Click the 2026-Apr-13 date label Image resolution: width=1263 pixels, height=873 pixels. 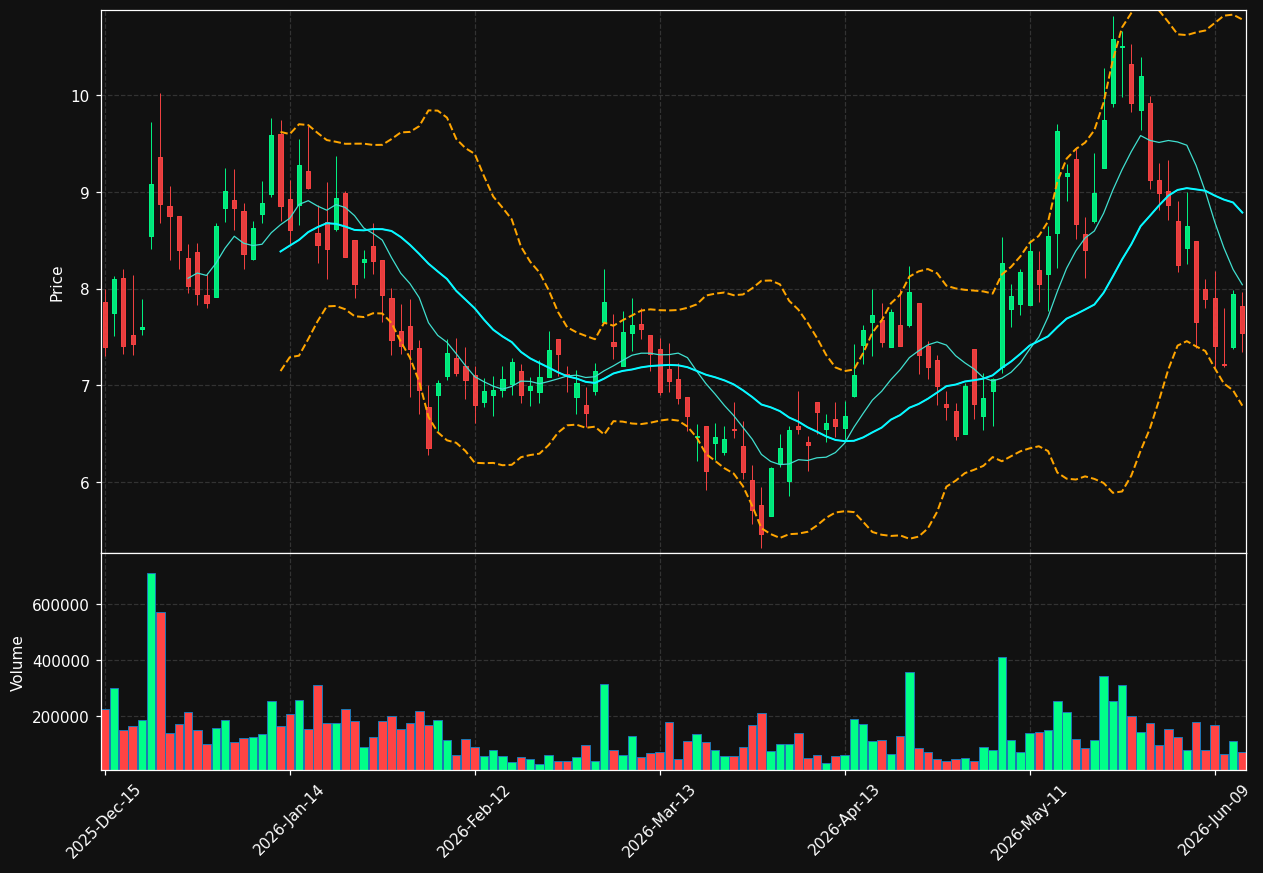coord(843,820)
